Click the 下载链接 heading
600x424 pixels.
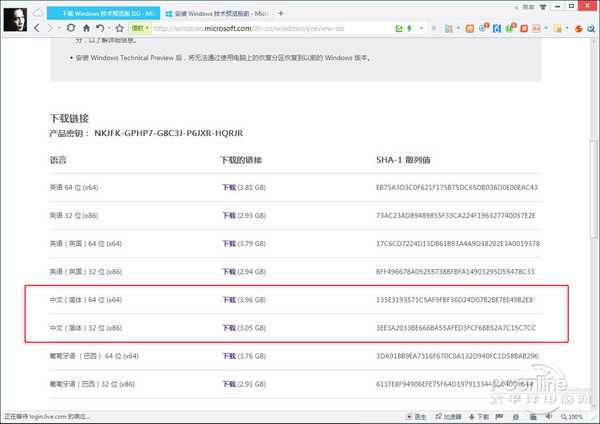click(69, 118)
